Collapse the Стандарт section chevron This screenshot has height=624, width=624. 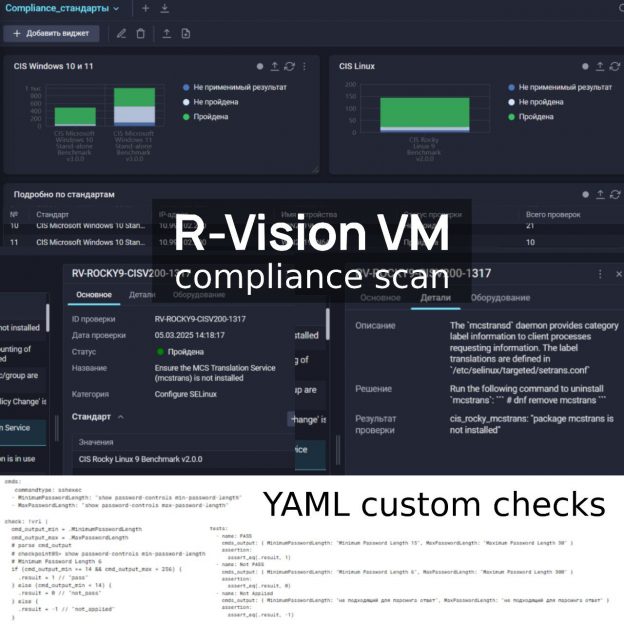point(121,417)
